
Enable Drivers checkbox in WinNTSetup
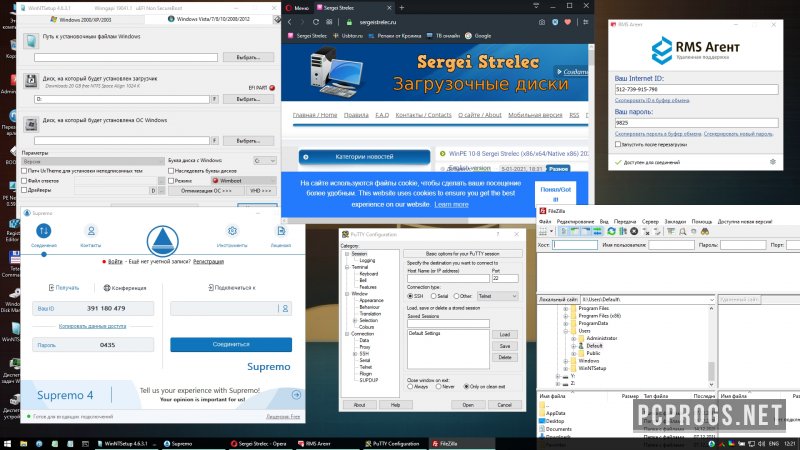[x=24, y=190]
